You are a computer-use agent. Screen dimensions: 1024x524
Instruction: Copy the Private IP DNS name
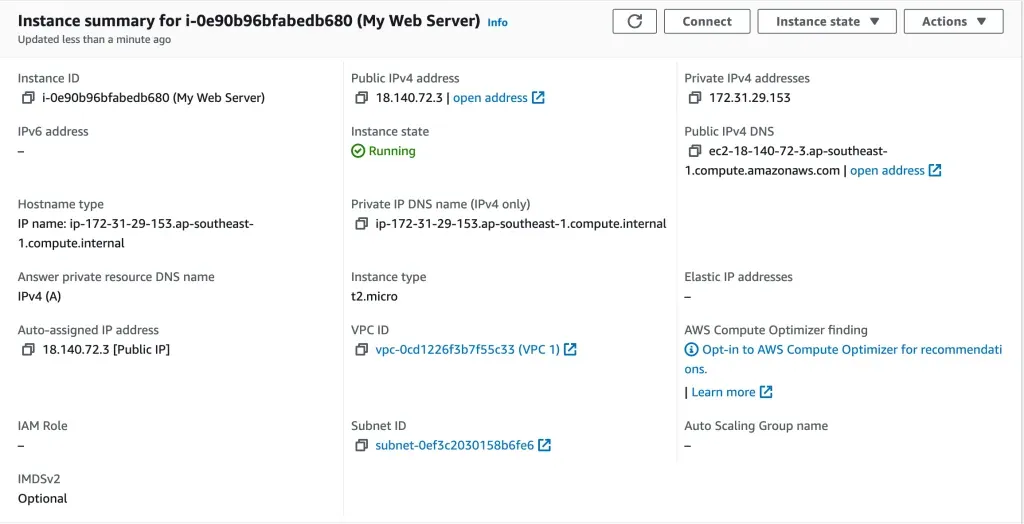pos(361,223)
